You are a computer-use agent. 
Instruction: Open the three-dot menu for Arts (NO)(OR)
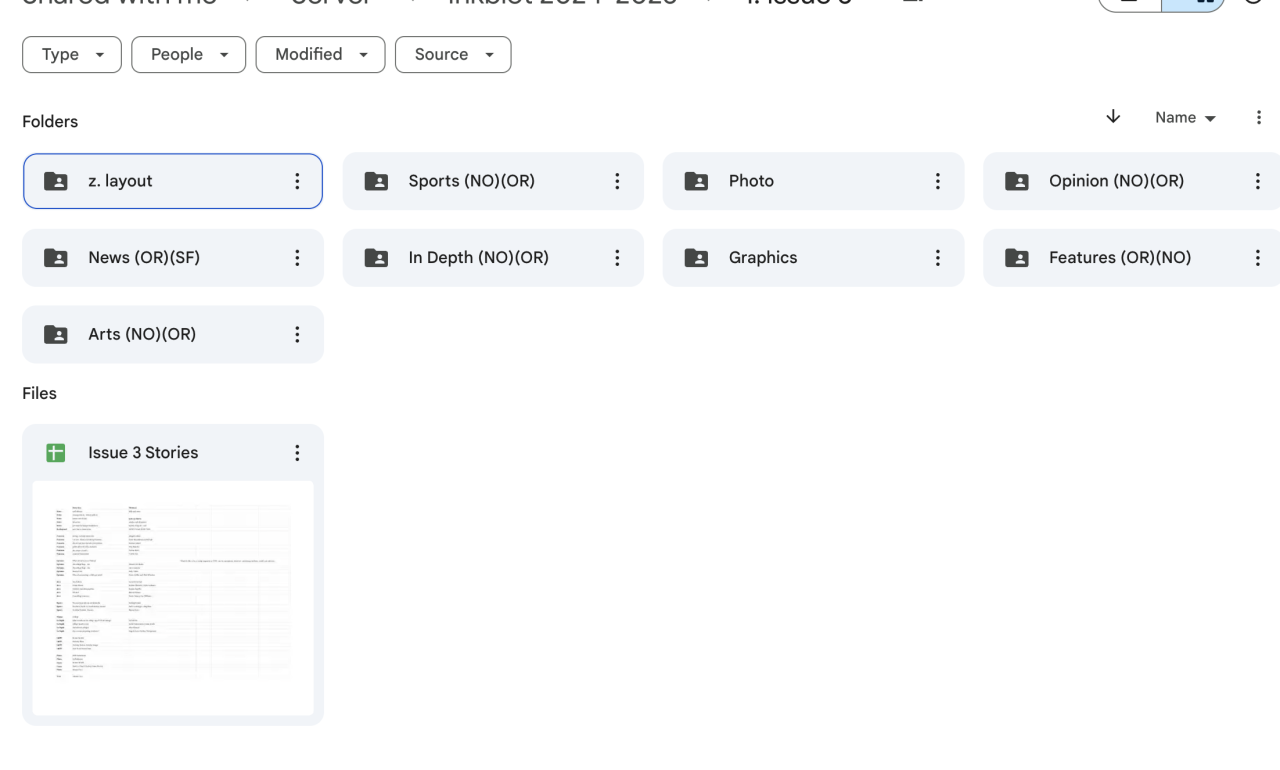pos(297,334)
